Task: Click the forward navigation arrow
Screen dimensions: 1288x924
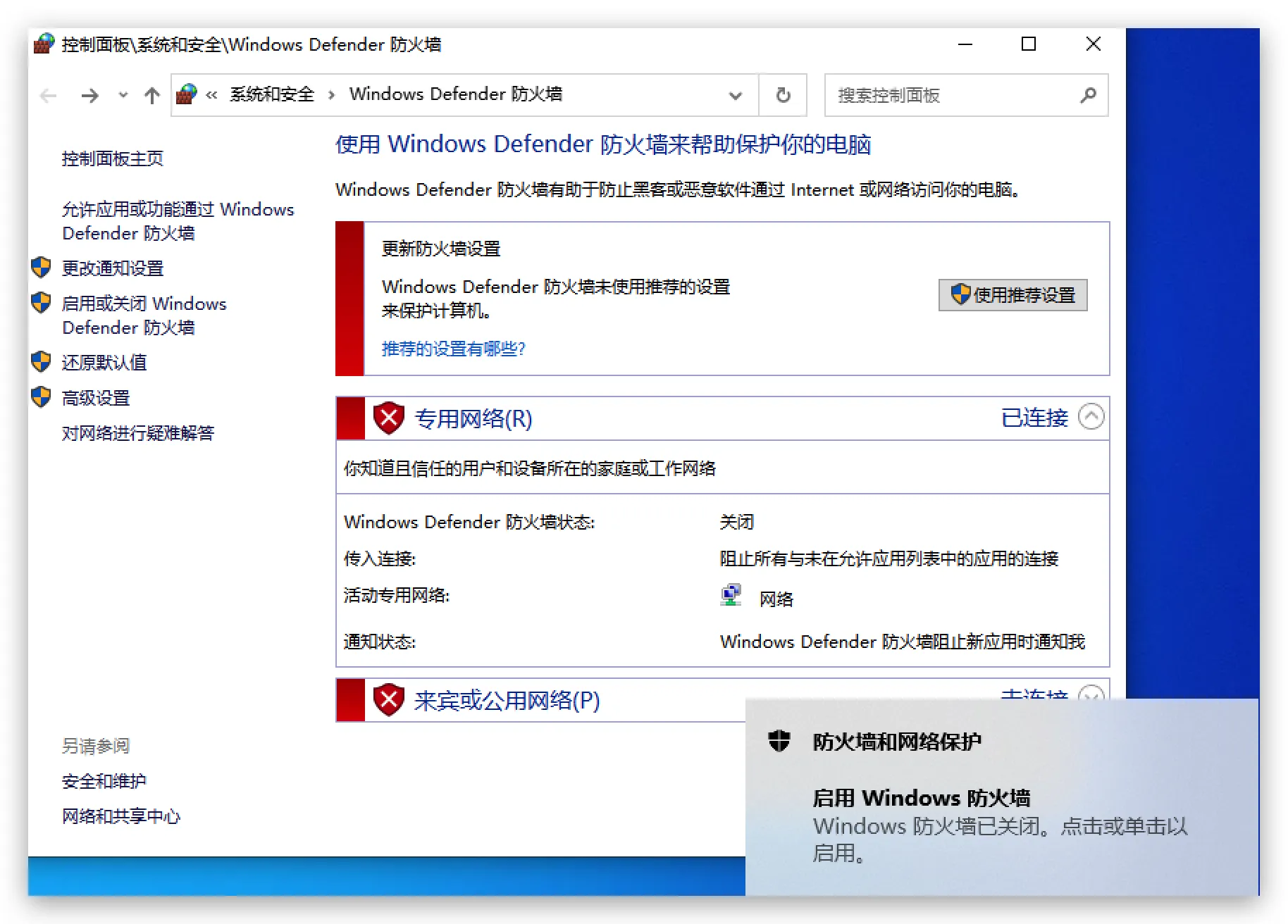Action: [89, 95]
